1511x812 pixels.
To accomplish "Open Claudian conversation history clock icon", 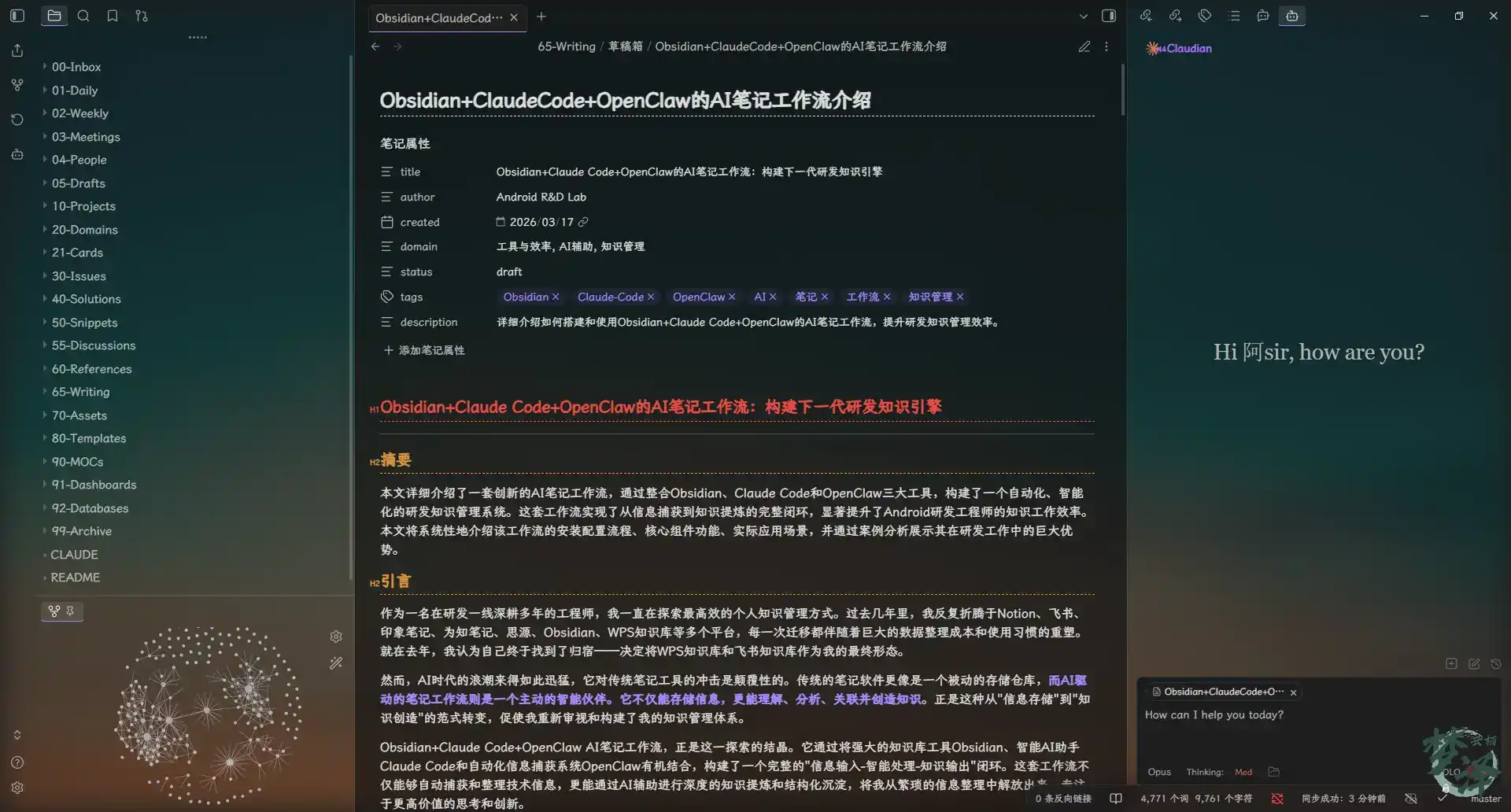I will [1496, 664].
